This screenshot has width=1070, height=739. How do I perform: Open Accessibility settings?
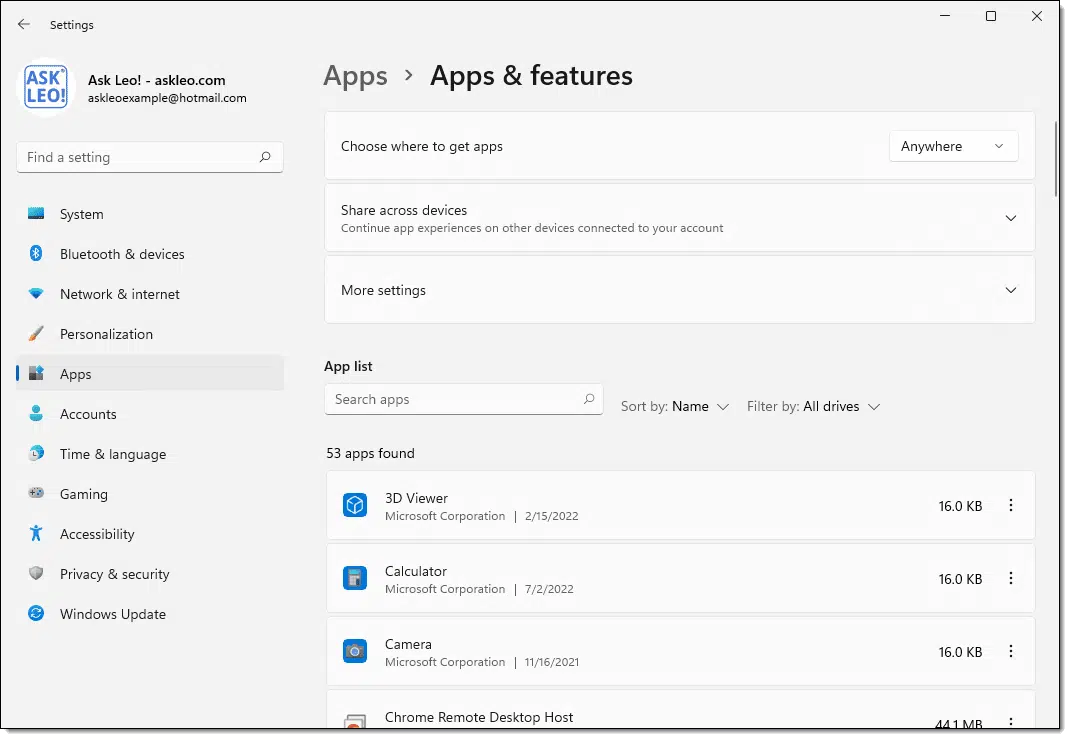[x=150, y=534]
